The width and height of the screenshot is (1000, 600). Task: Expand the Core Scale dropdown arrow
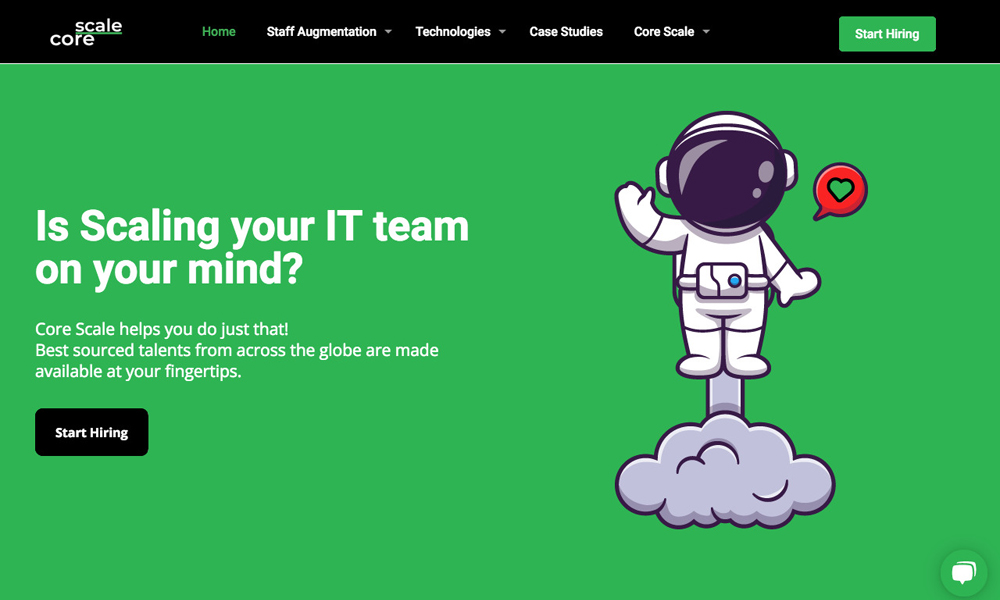click(x=706, y=32)
